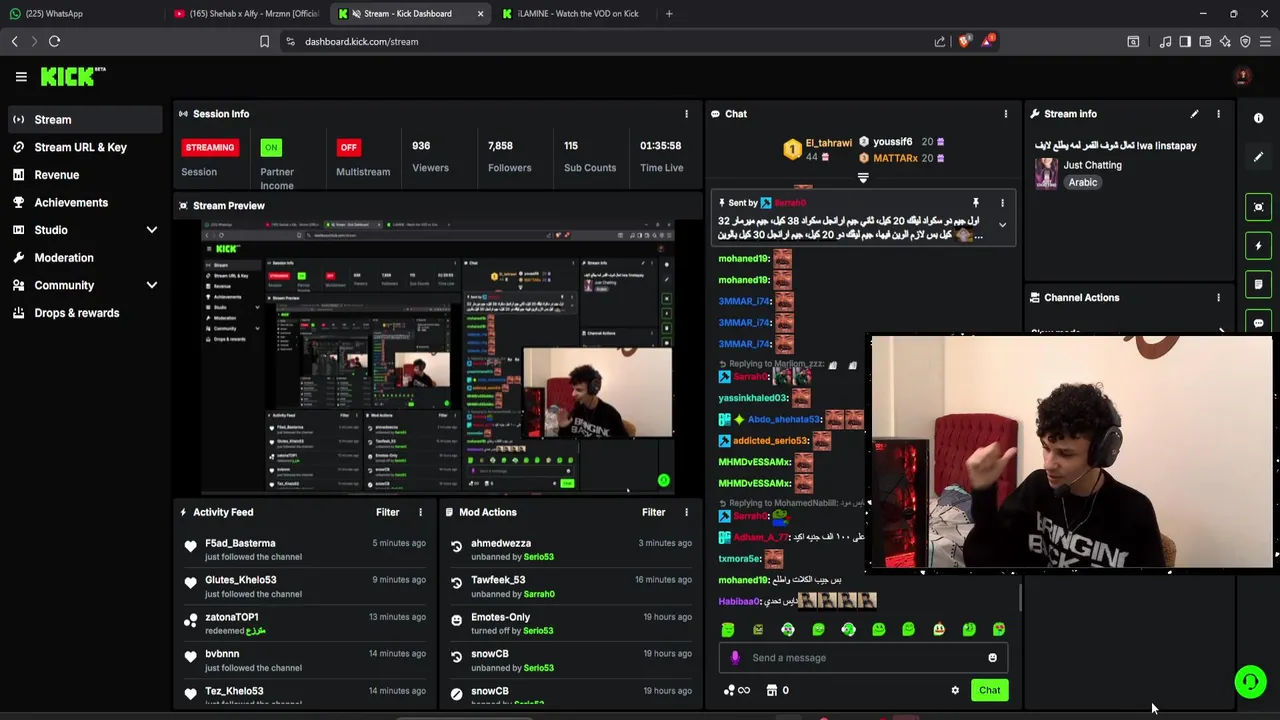1280x720 pixels.
Task: Click the Just Chatting category
Action: (x=1093, y=165)
